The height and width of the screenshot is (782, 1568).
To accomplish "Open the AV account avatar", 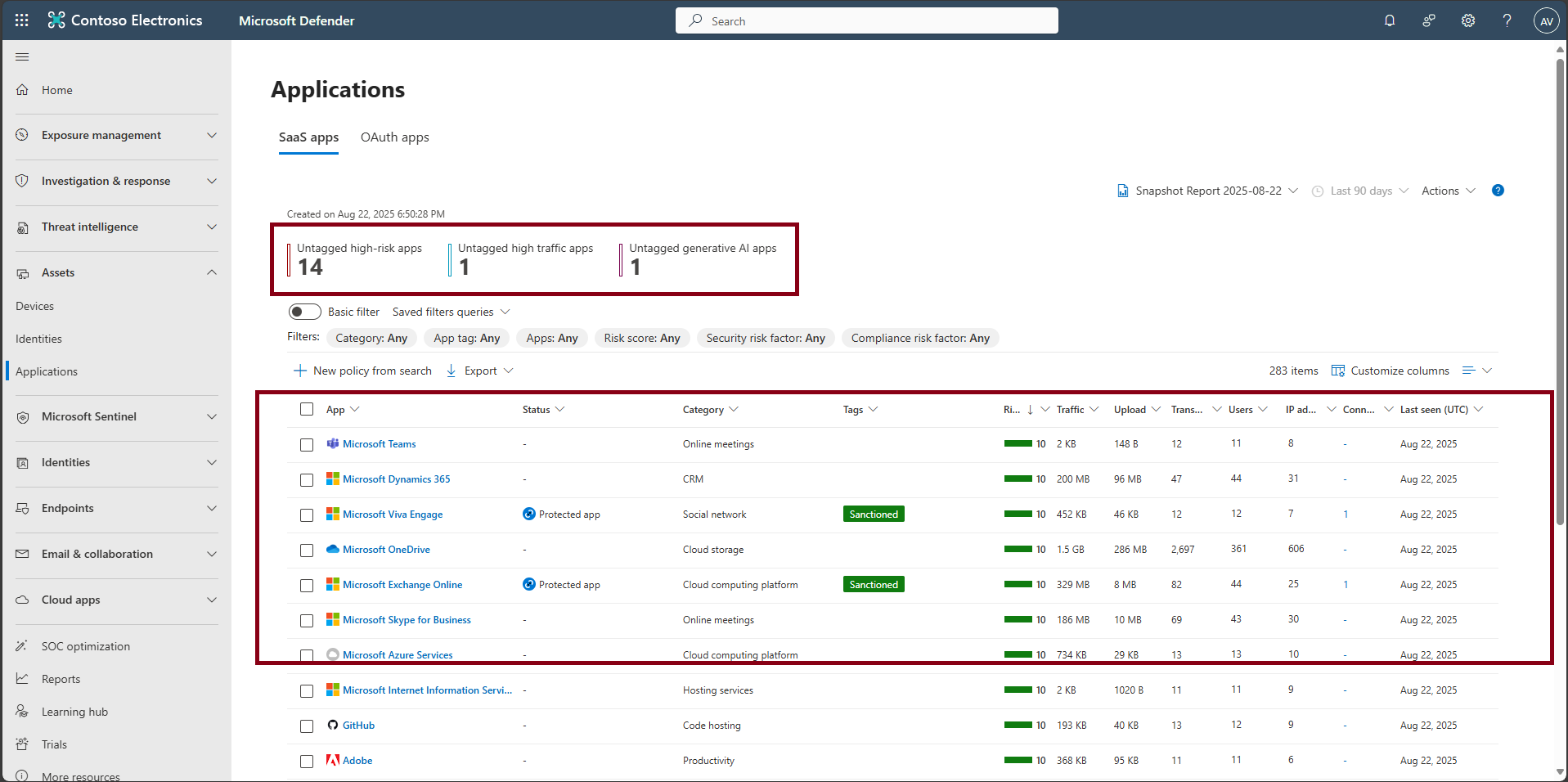I will point(1546,21).
